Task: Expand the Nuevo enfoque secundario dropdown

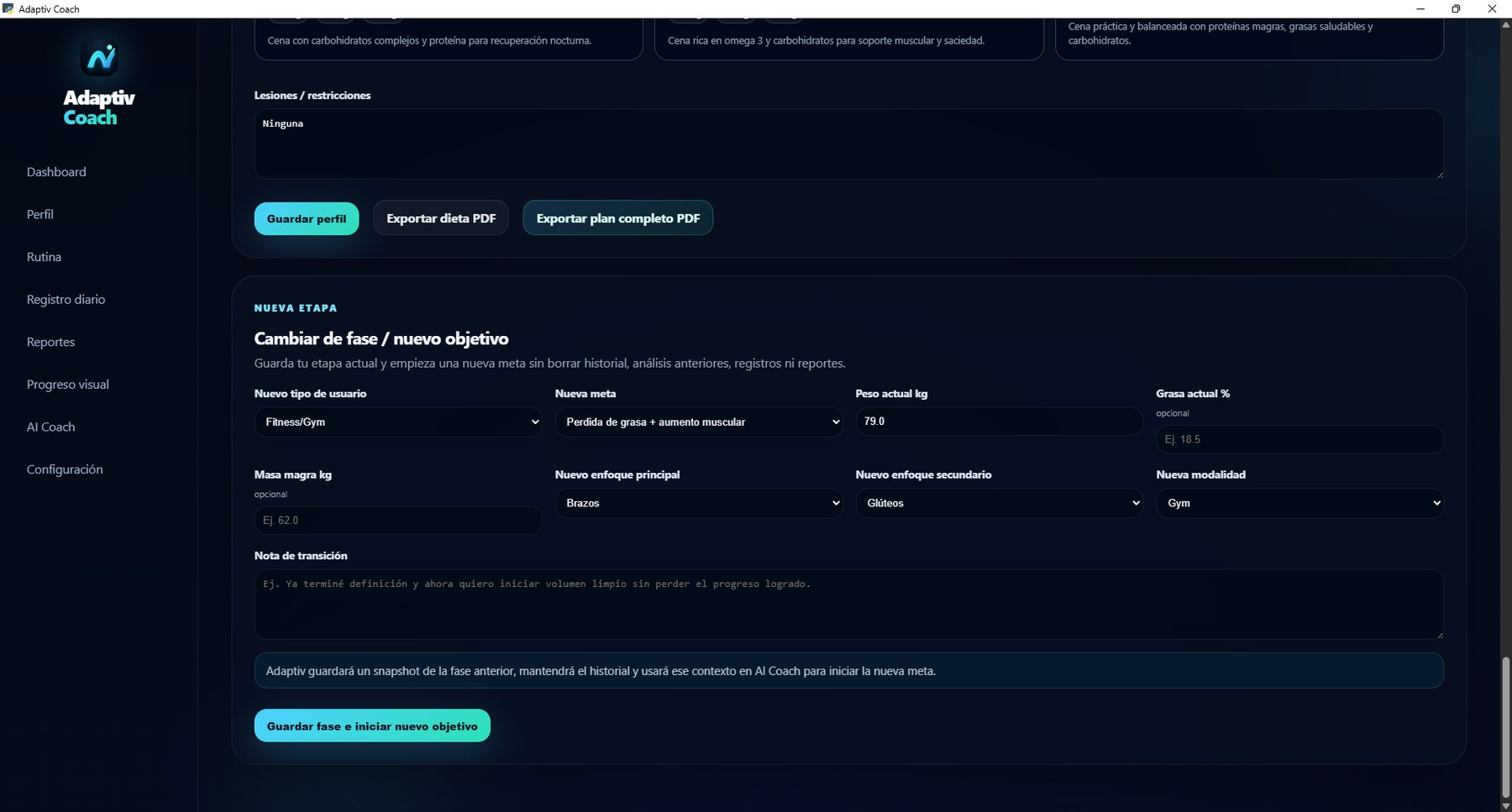Action: point(999,503)
